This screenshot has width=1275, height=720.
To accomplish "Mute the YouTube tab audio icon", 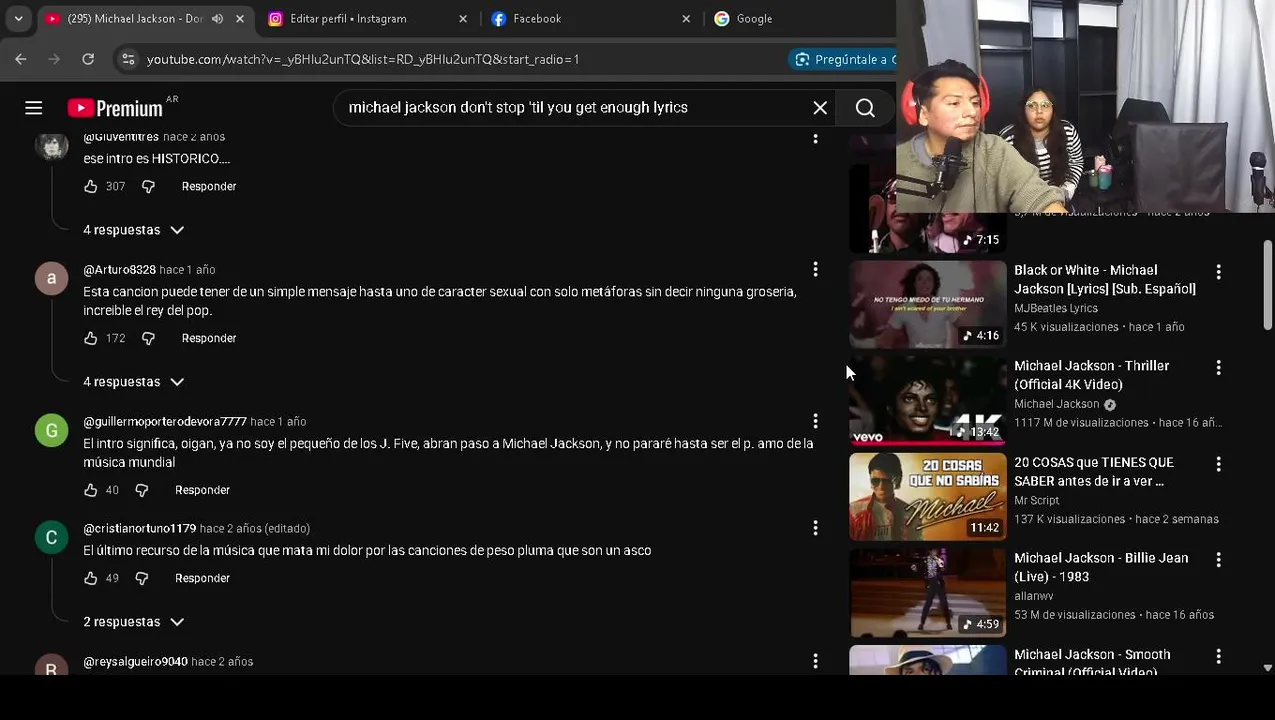I will (217, 18).
